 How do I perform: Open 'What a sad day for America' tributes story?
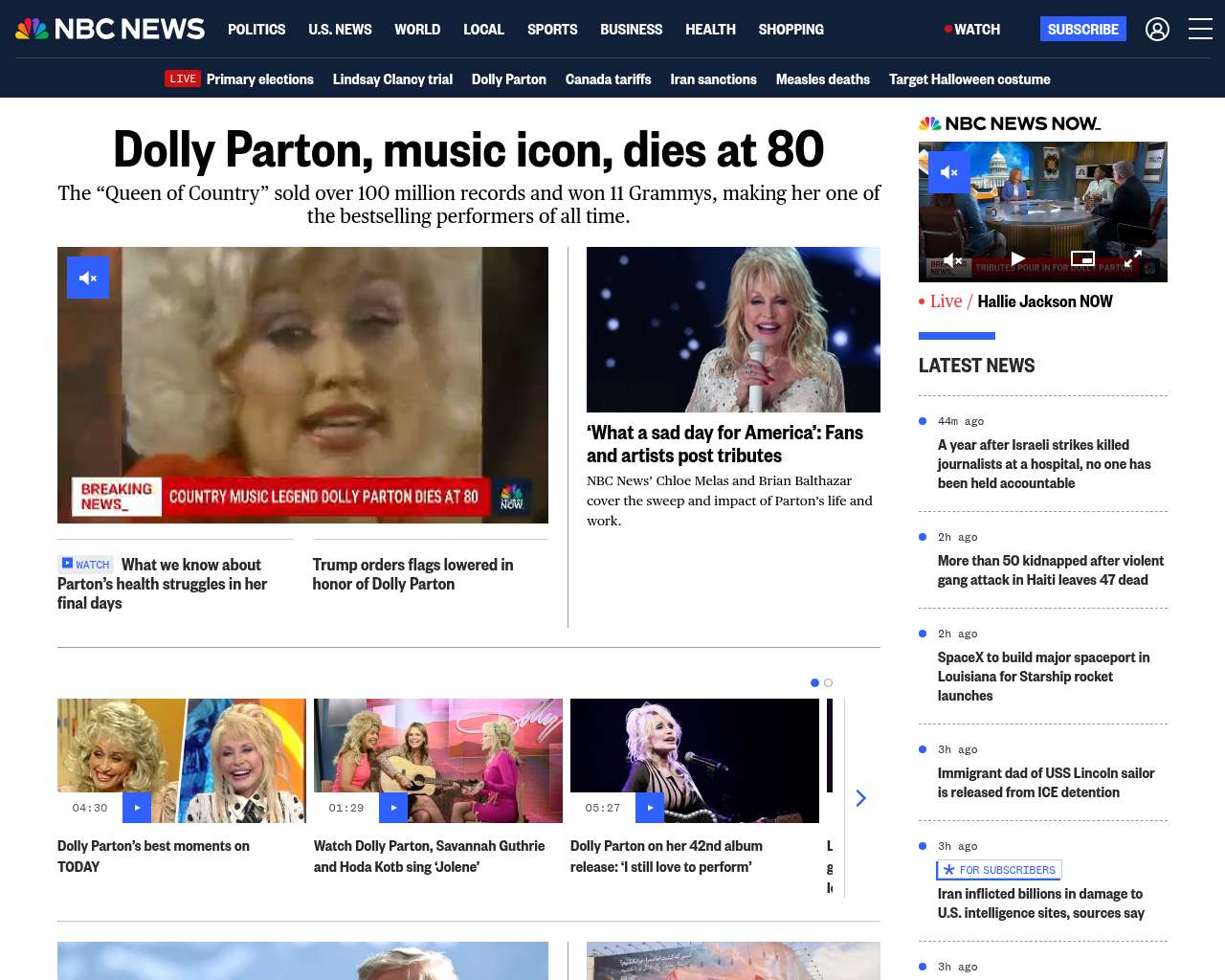(724, 444)
